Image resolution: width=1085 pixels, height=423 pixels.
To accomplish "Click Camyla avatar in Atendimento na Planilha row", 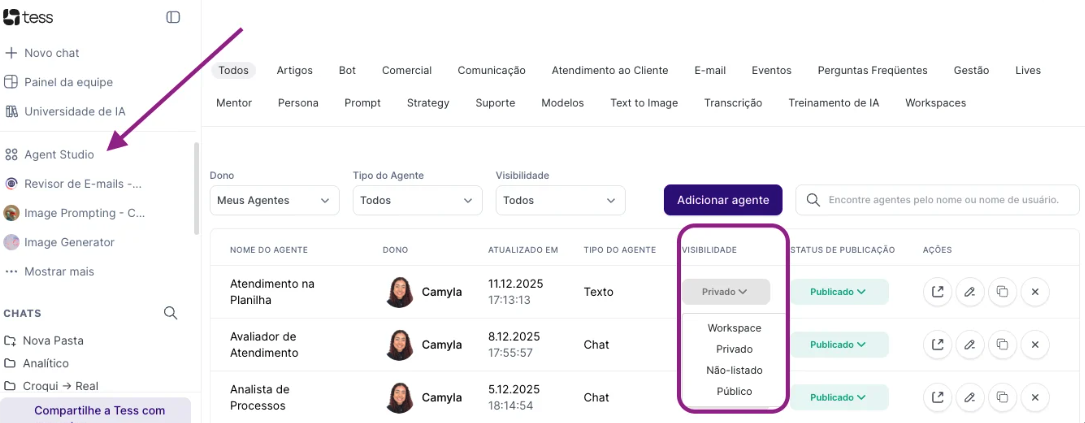I will [x=400, y=292].
